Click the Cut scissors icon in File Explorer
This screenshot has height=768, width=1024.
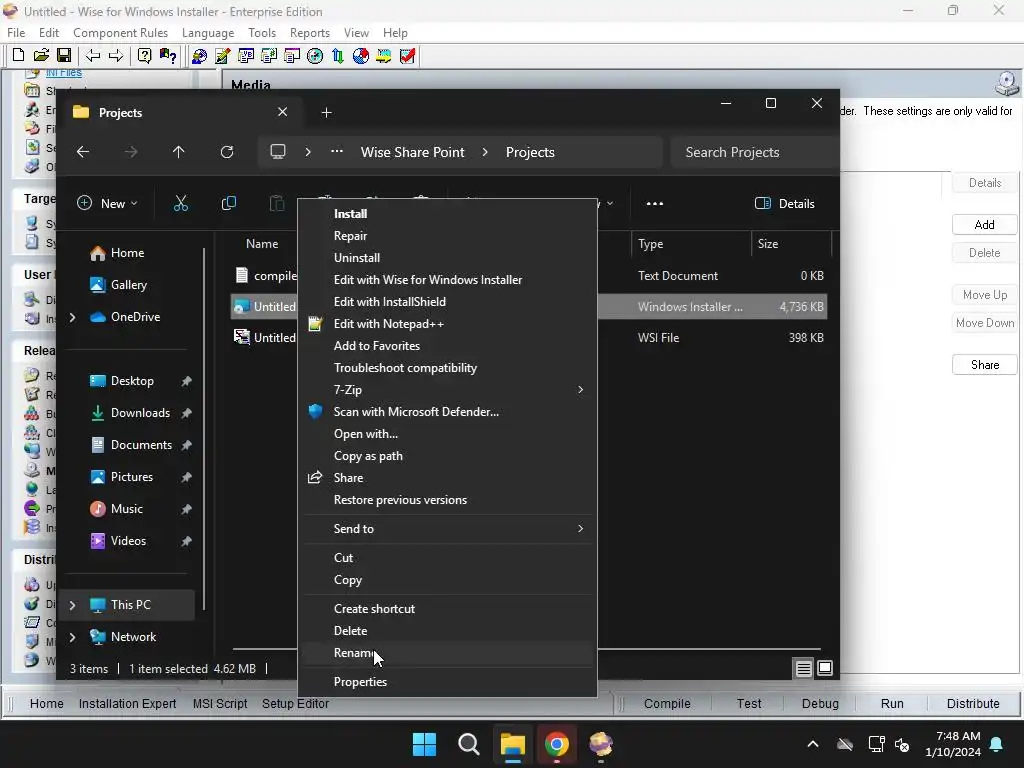point(181,204)
